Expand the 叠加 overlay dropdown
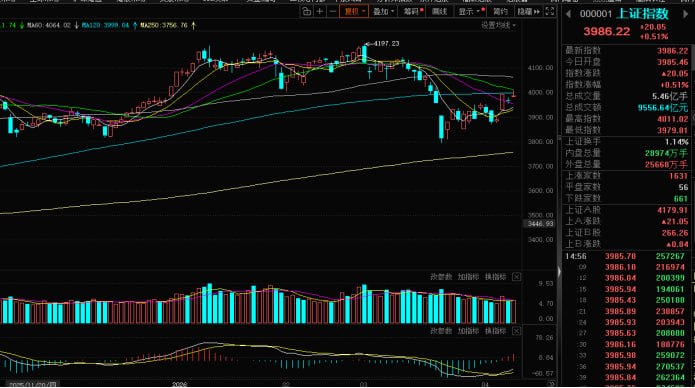This screenshot has width=695, height=388. [383, 12]
